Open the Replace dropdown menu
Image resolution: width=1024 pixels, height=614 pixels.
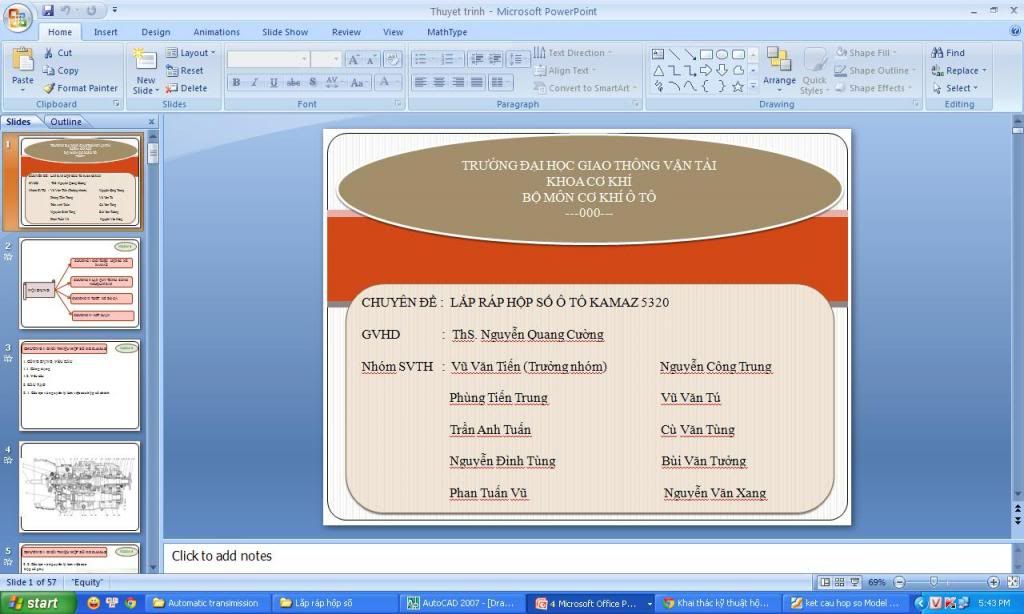[959, 71]
